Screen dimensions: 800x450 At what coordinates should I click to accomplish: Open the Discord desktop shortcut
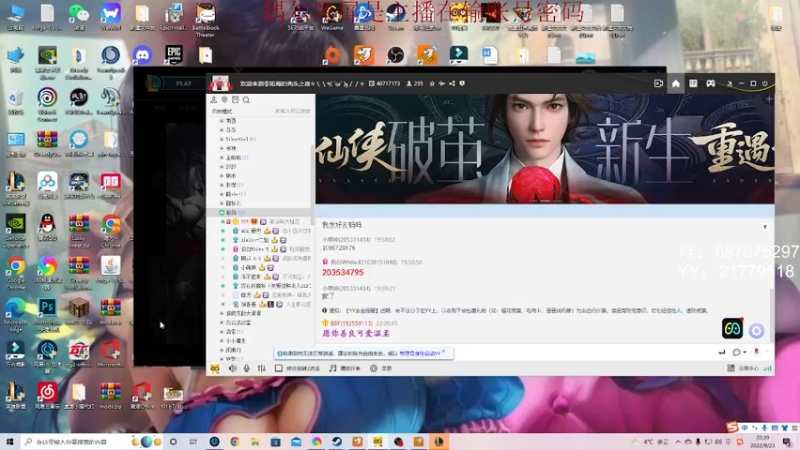[x=142, y=55]
